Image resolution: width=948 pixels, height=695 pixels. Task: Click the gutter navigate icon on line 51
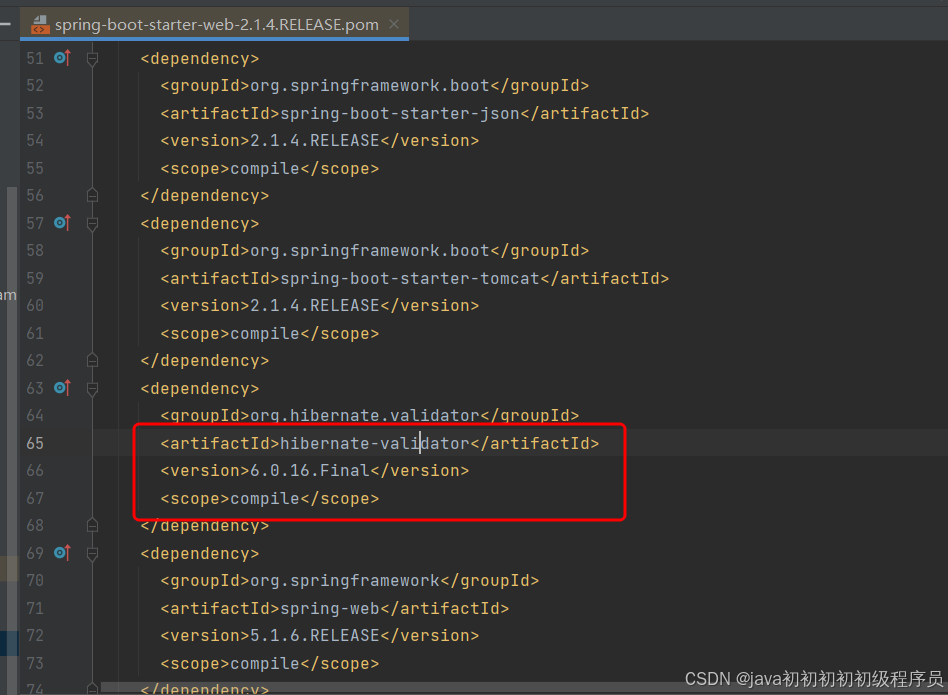click(x=62, y=58)
